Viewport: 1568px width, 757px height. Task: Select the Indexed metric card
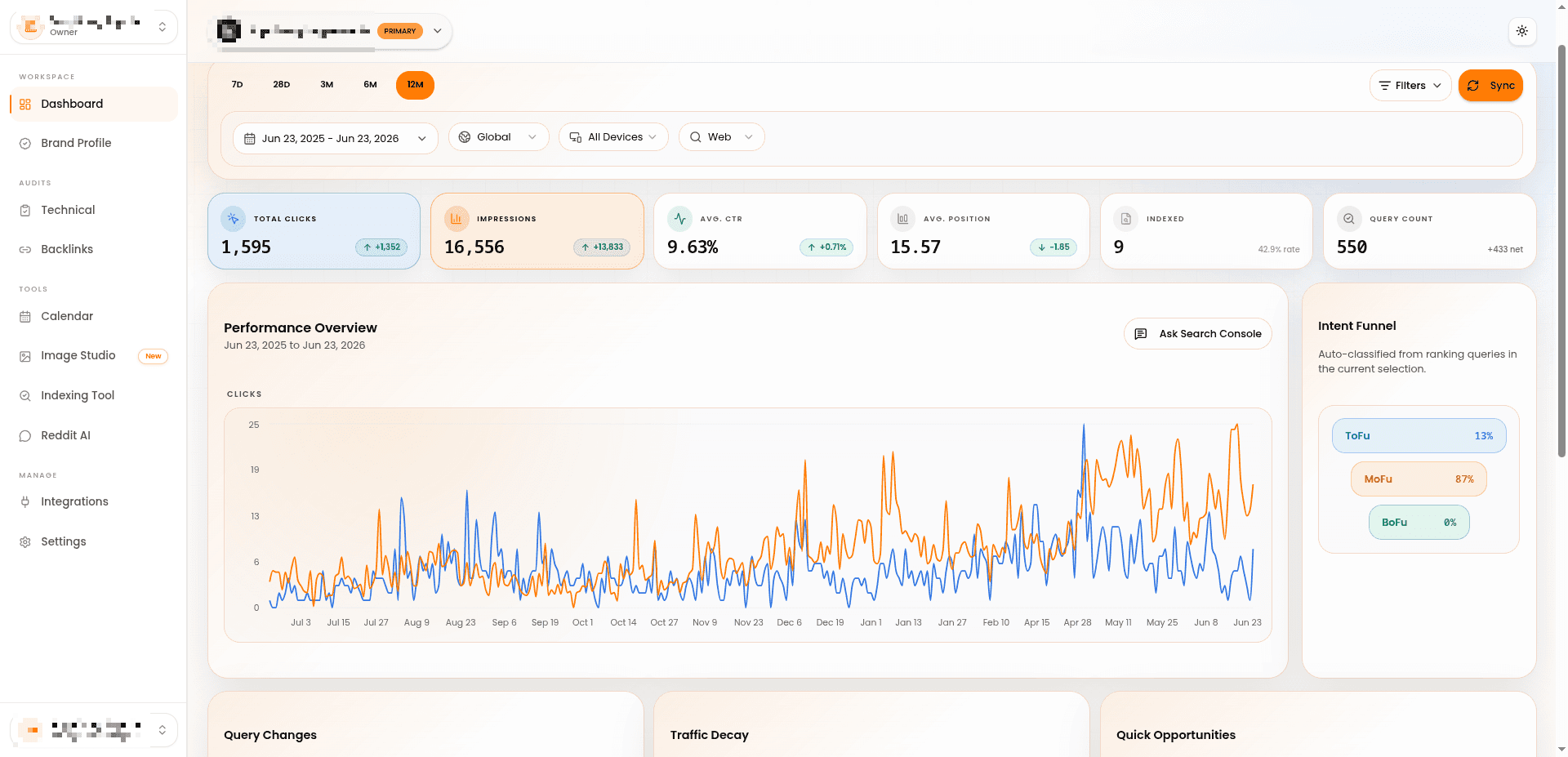[x=1206, y=231]
